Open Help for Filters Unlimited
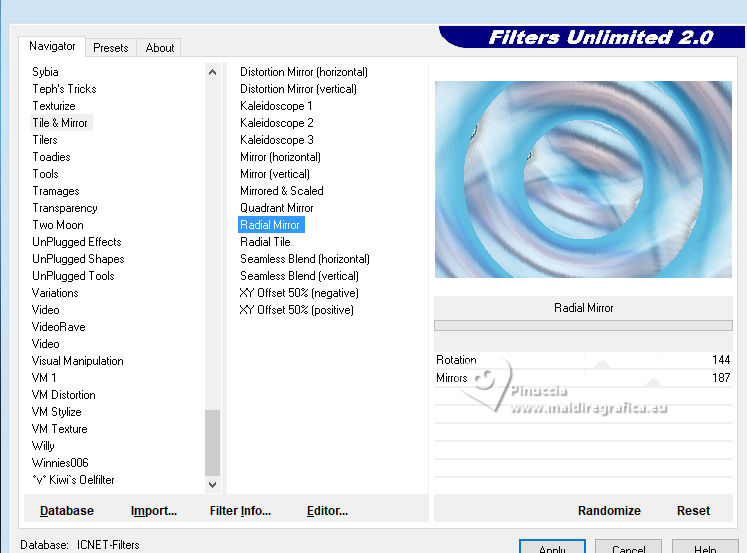Image resolution: width=747 pixels, height=553 pixels. click(705, 547)
